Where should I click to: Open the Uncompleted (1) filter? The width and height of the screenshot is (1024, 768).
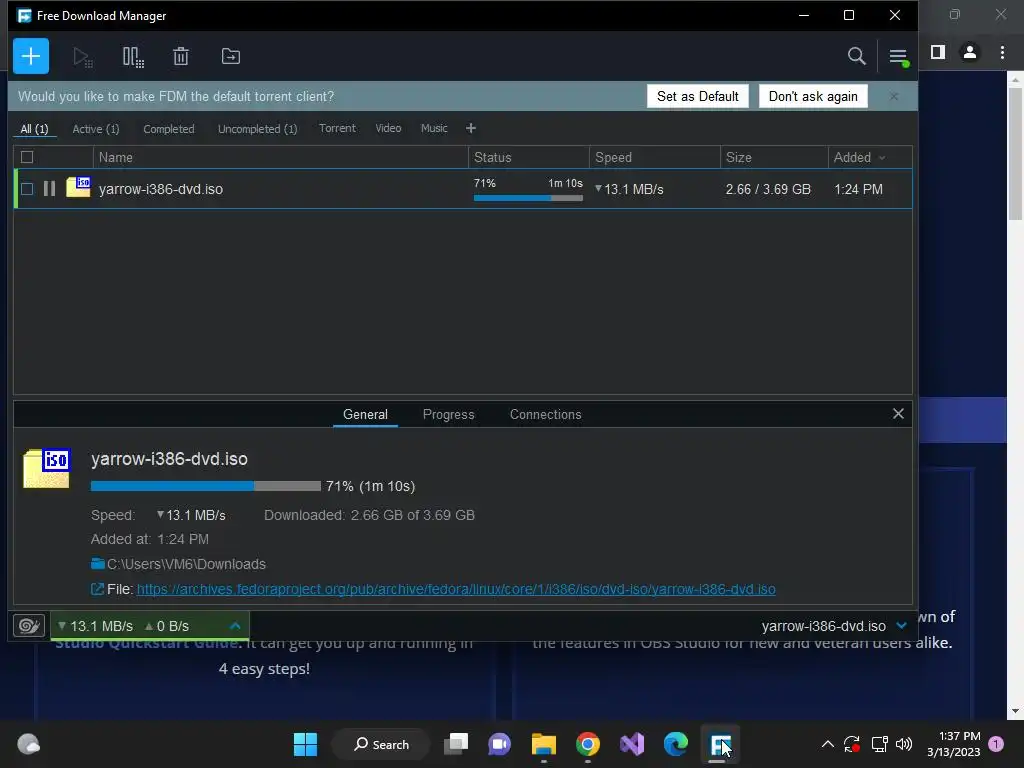click(x=257, y=129)
